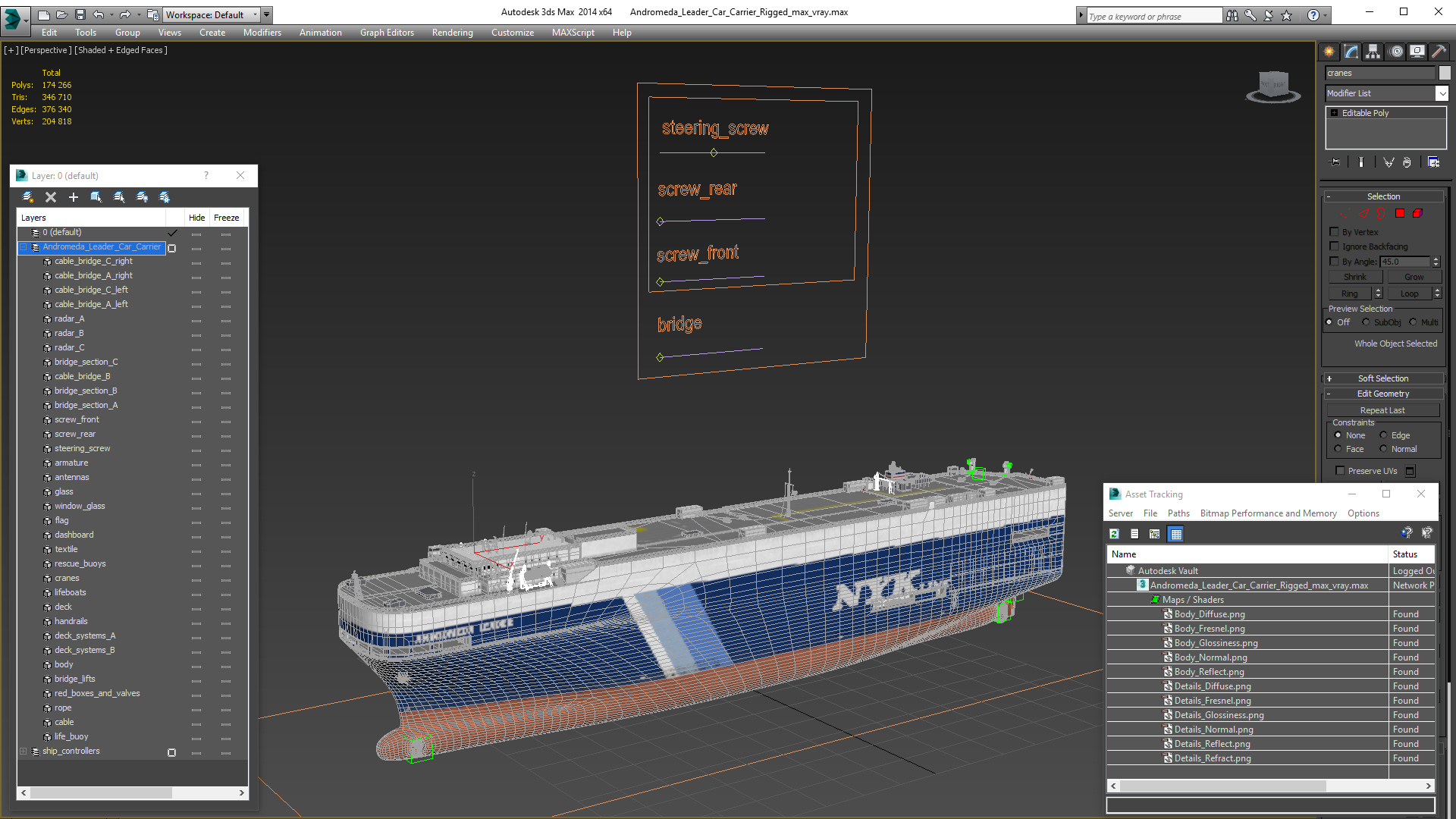
Task: Click Delete Layer X icon in Layer dialog
Action: pos(51,197)
